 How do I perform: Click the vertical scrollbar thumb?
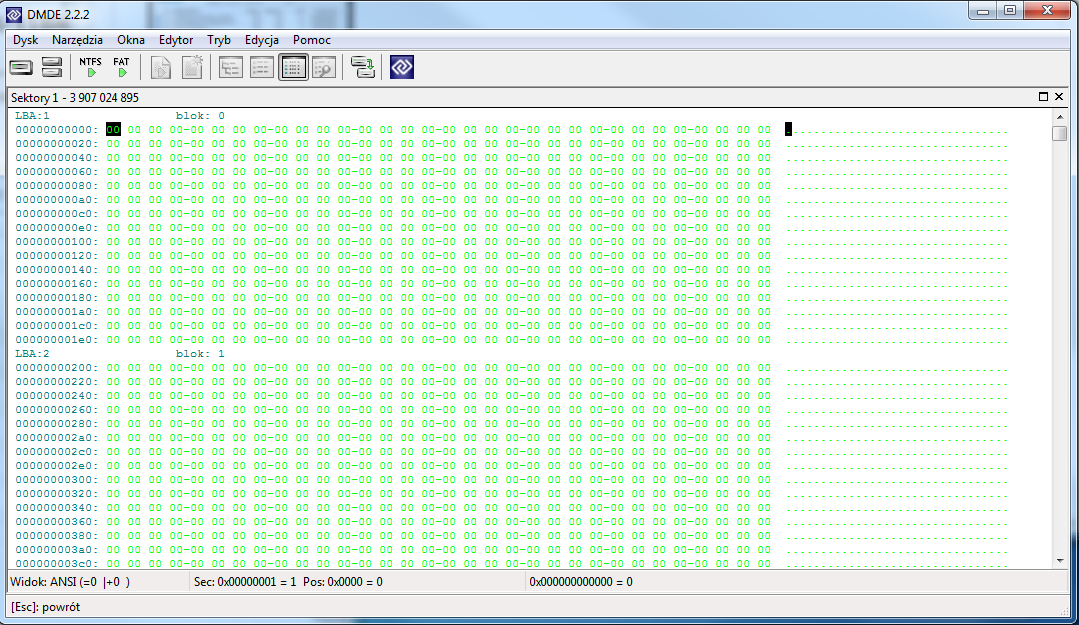click(1060, 133)
